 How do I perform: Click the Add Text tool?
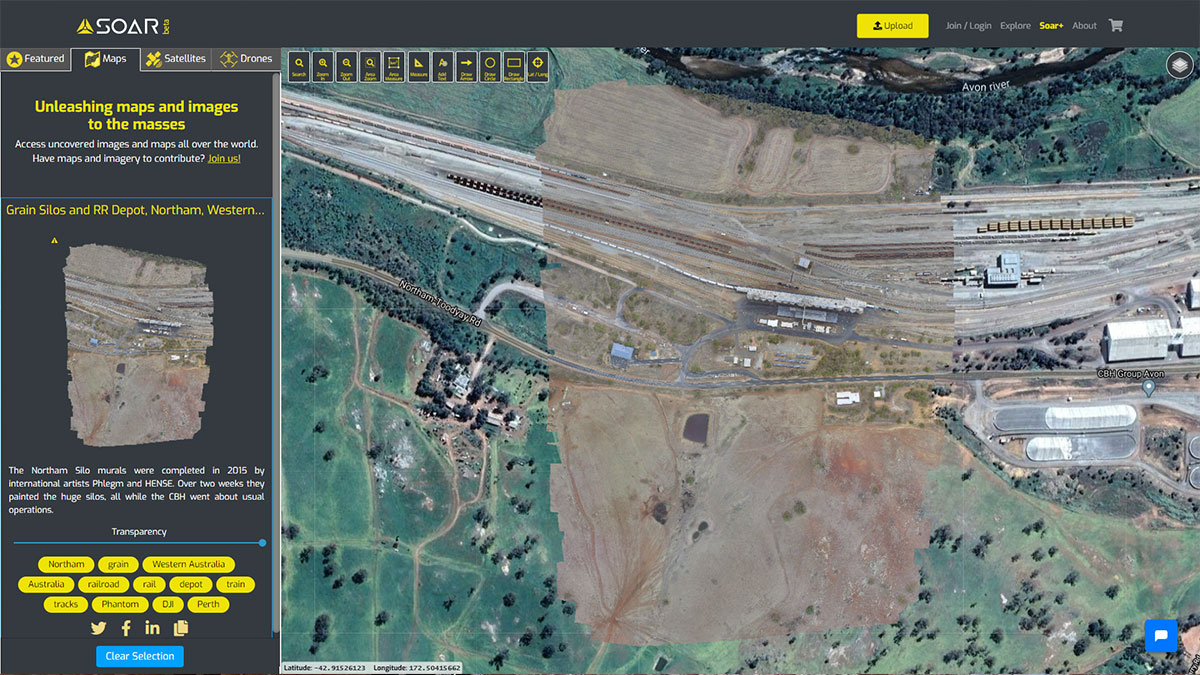[x=442, y=66]
